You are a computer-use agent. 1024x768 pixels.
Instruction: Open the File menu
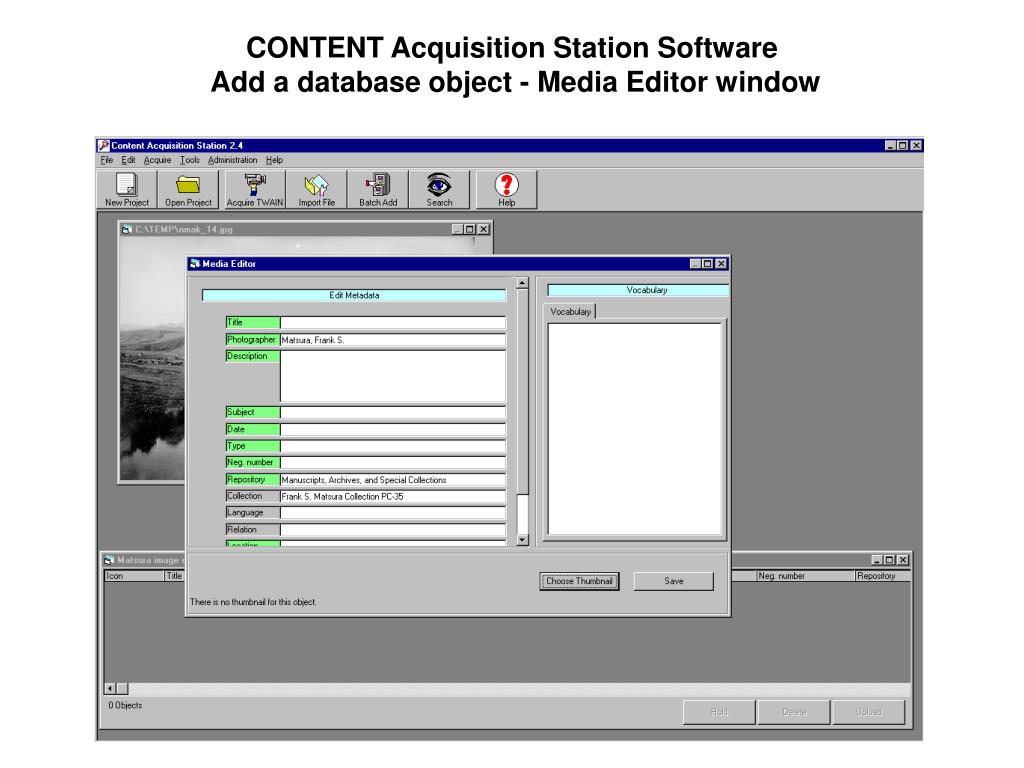tap(106, 160)
